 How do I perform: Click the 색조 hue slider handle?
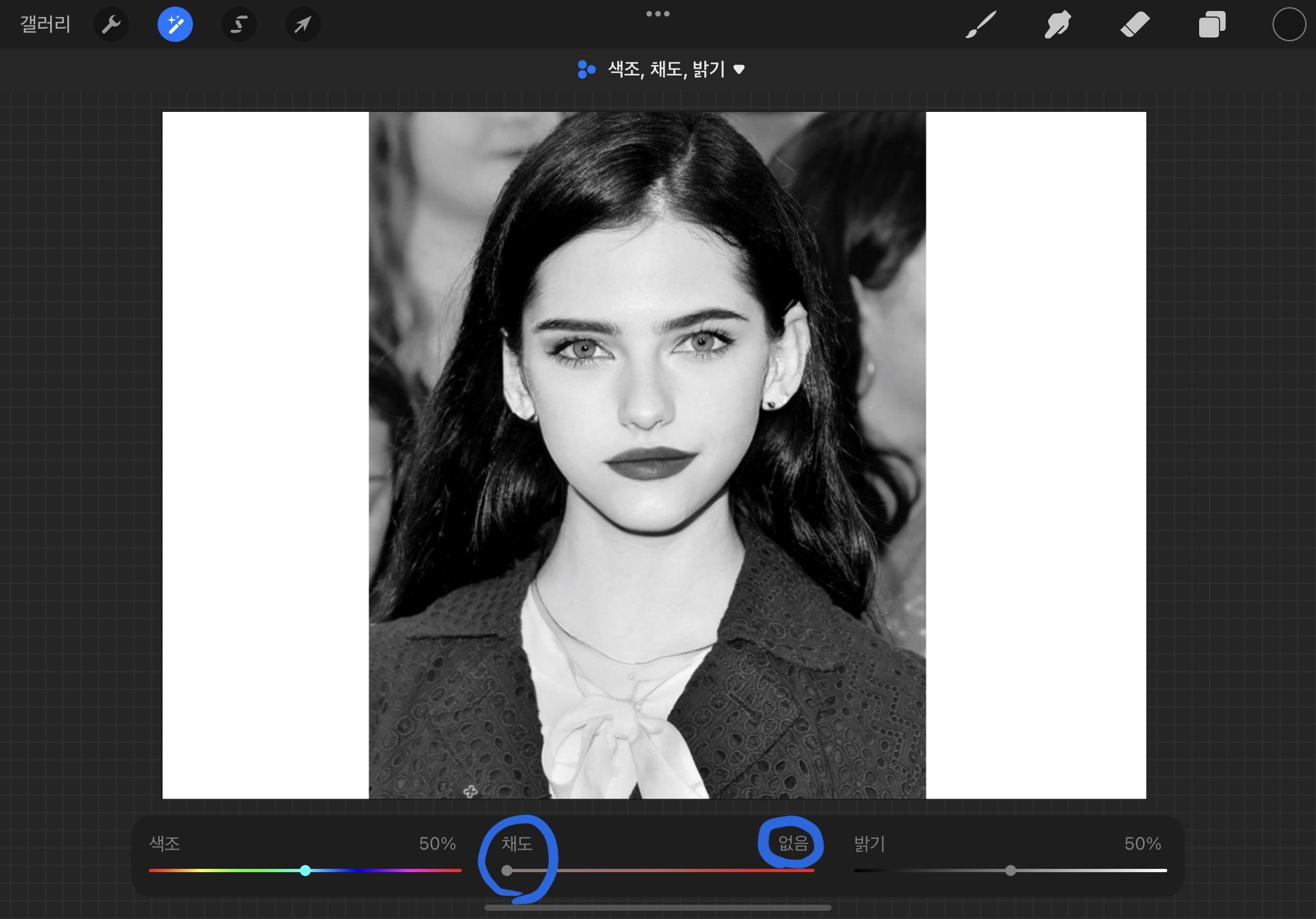point(305,871)
